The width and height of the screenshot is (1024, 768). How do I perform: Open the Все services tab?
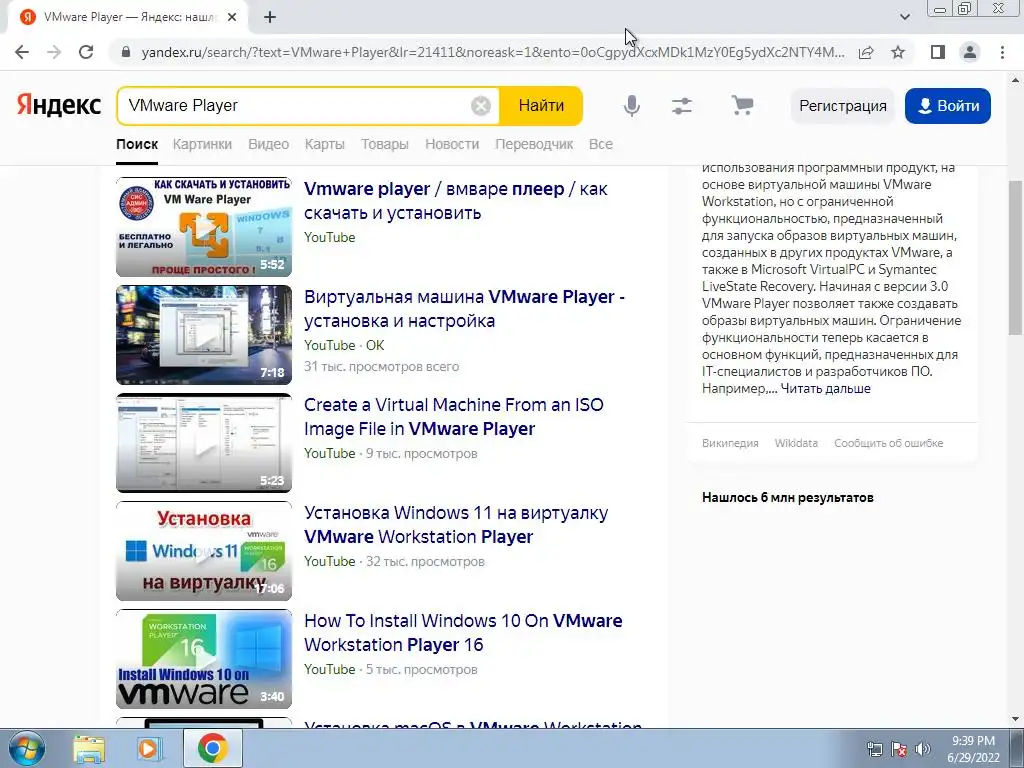coord(601,144)
